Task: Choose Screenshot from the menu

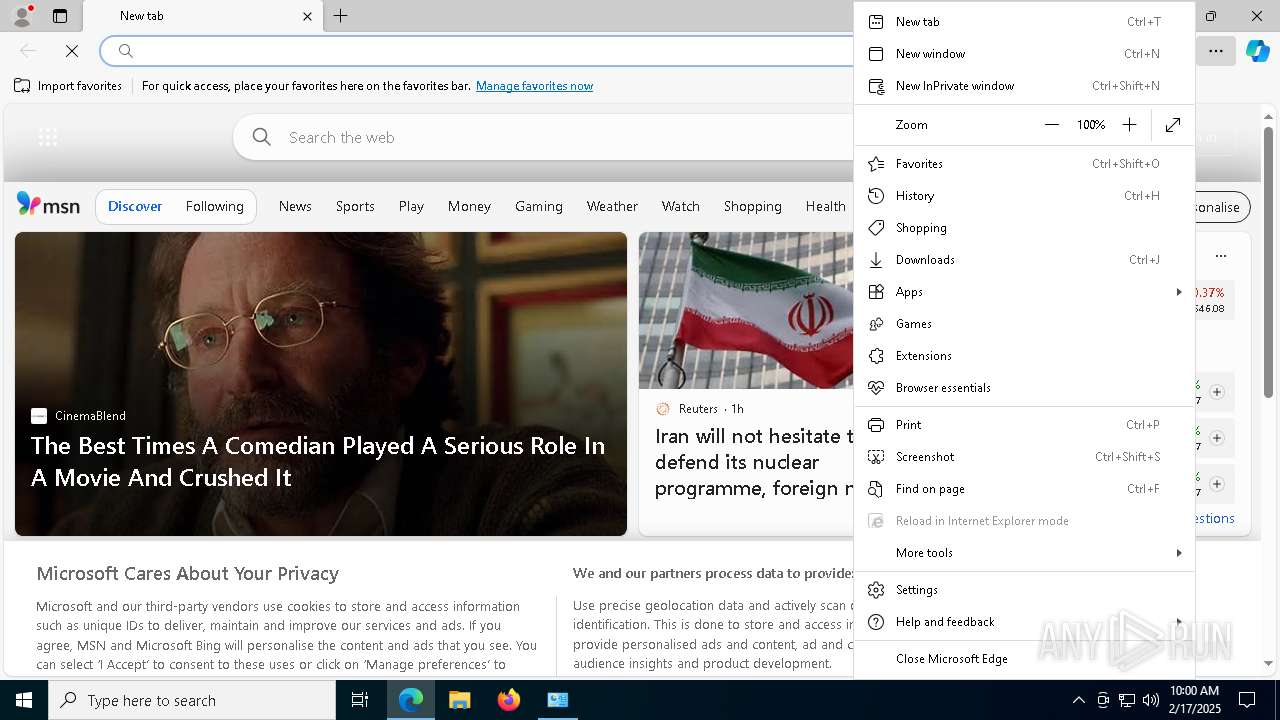Action: click(1024, 457)
